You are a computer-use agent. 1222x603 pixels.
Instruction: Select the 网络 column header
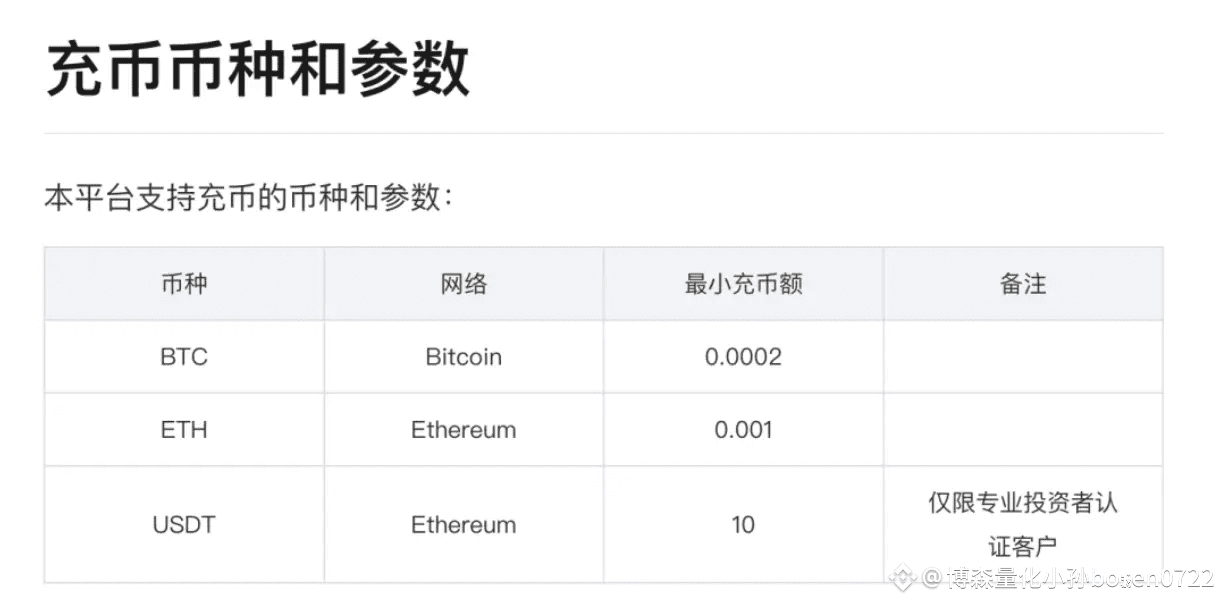tap(464, 284)
